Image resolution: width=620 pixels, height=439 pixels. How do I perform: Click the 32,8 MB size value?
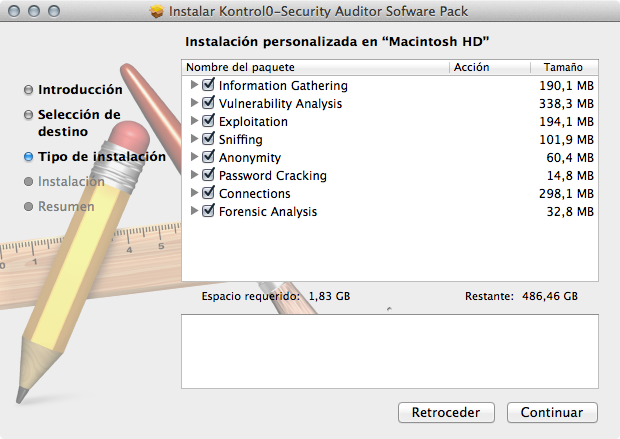570,212
